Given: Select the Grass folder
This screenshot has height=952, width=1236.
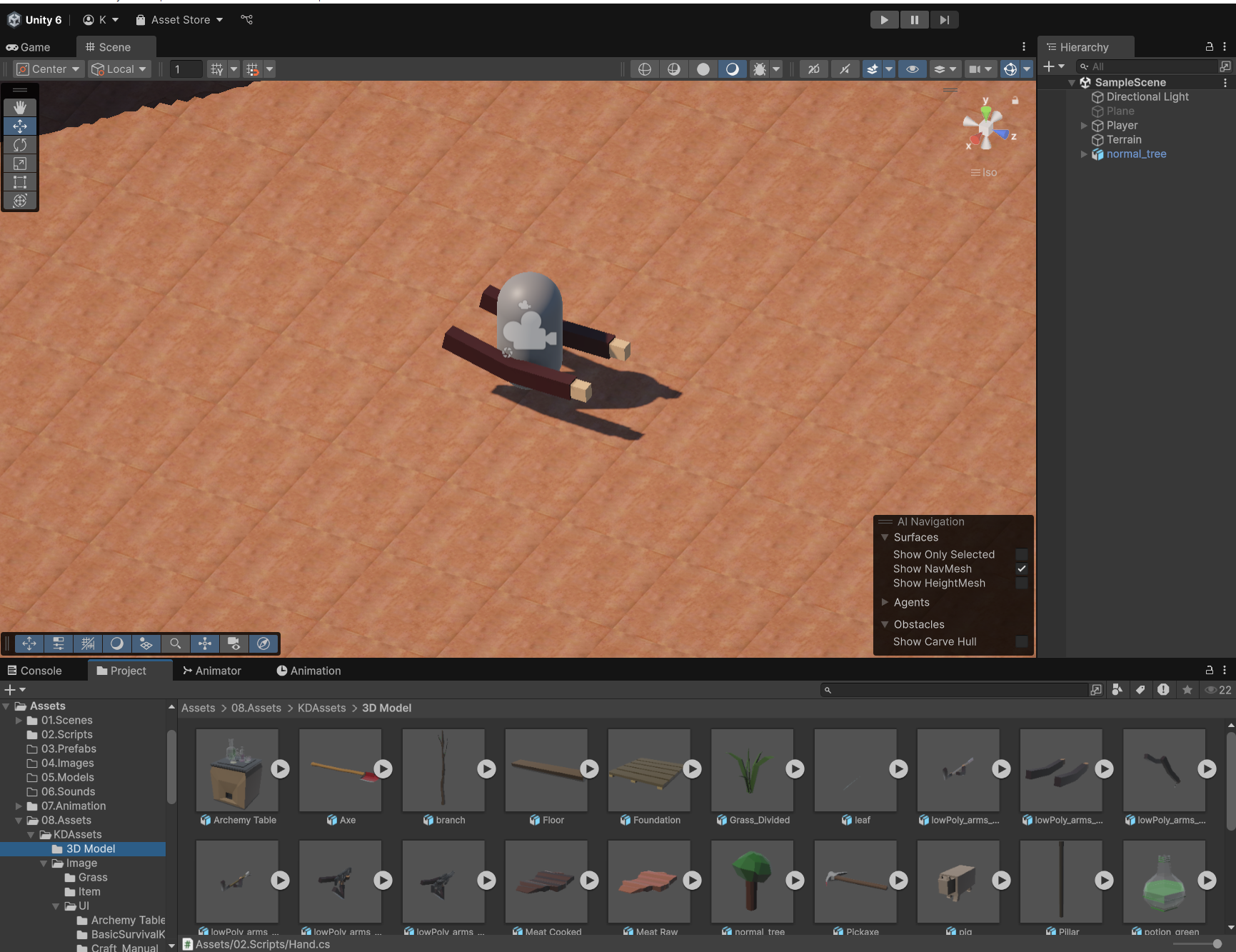Looking at the screenshot, I should [93, 877].
